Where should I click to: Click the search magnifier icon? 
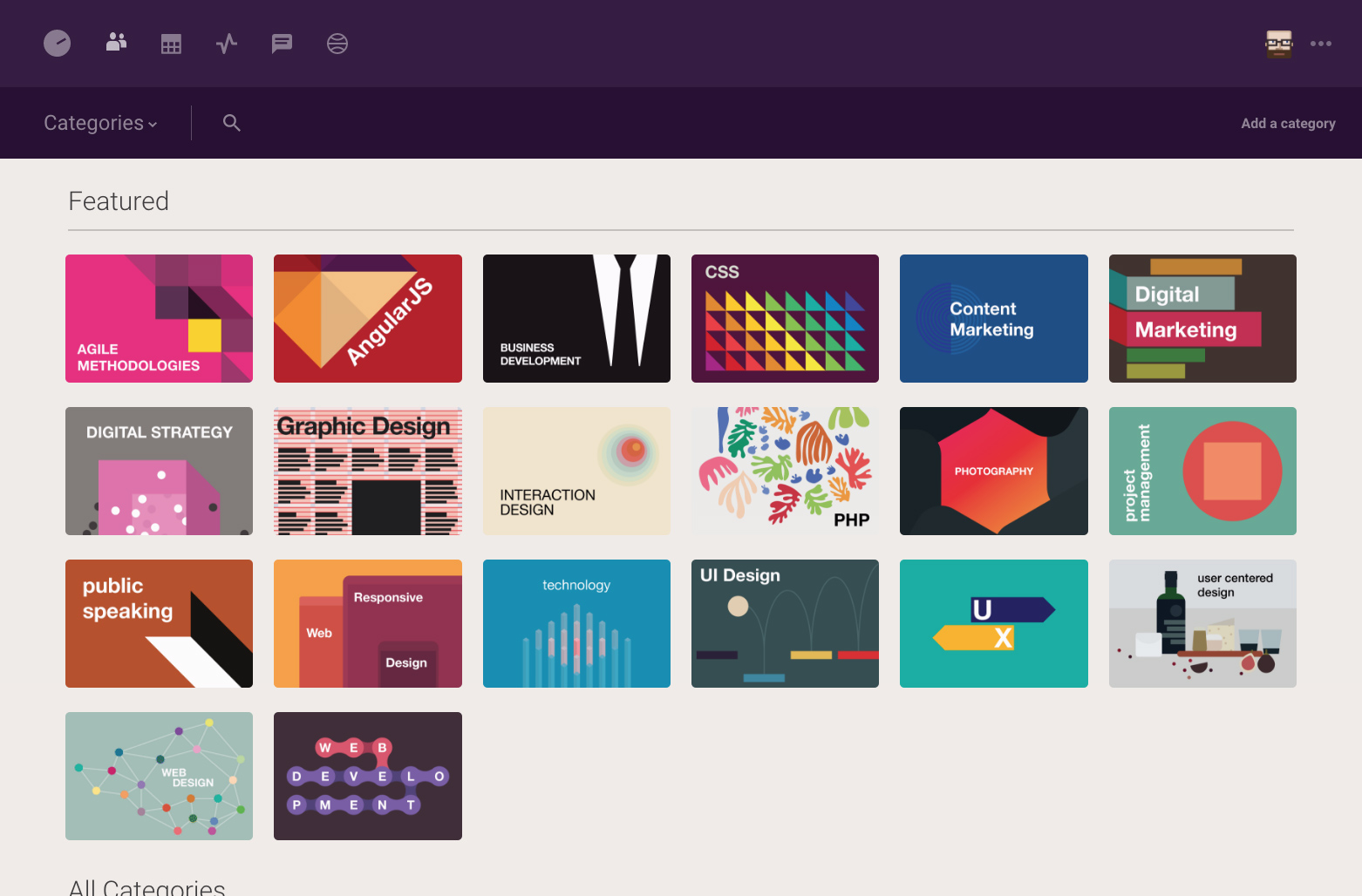click(x=231, y=123)
